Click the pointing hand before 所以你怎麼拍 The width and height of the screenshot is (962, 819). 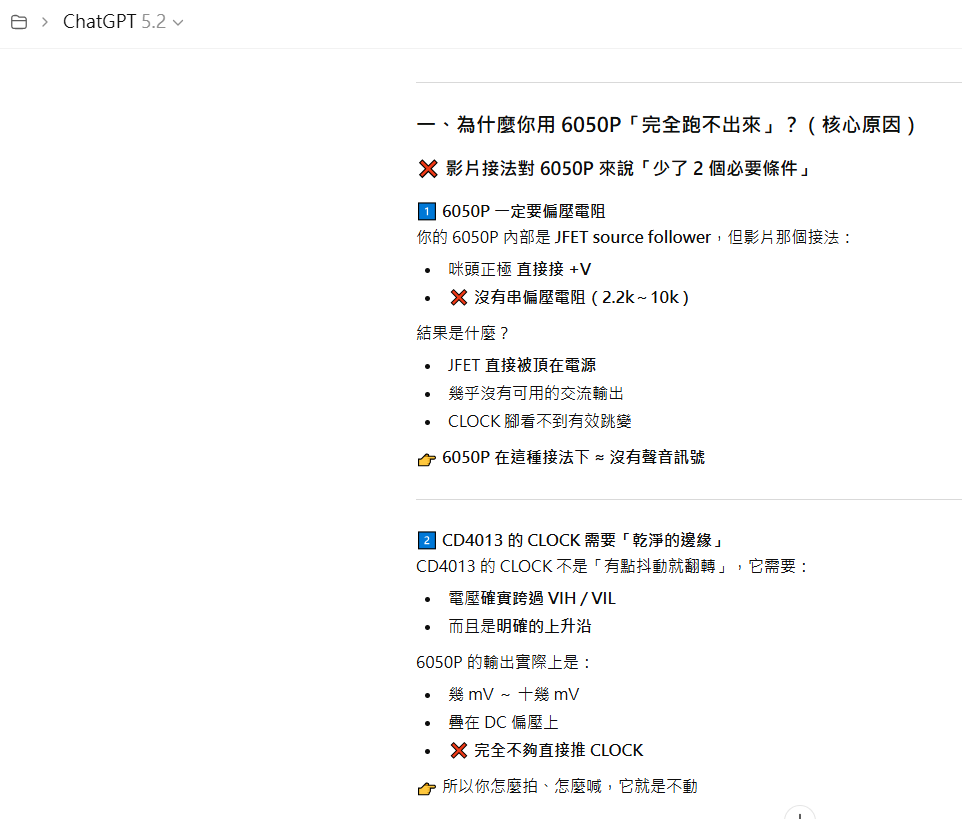click(427, 787)
